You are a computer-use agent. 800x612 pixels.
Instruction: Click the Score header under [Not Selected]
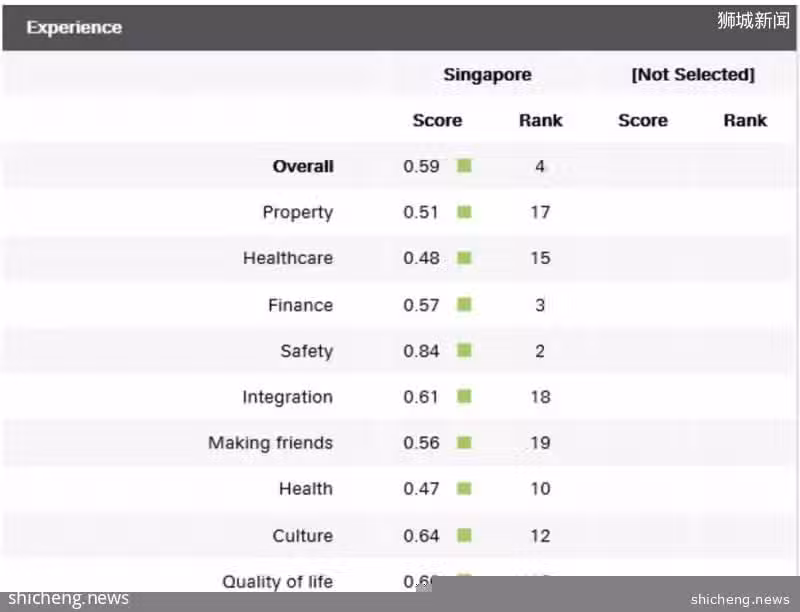643,120
